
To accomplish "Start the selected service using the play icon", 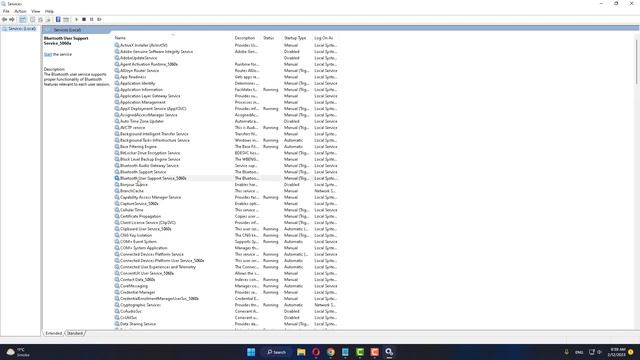I will pos(76,20).
